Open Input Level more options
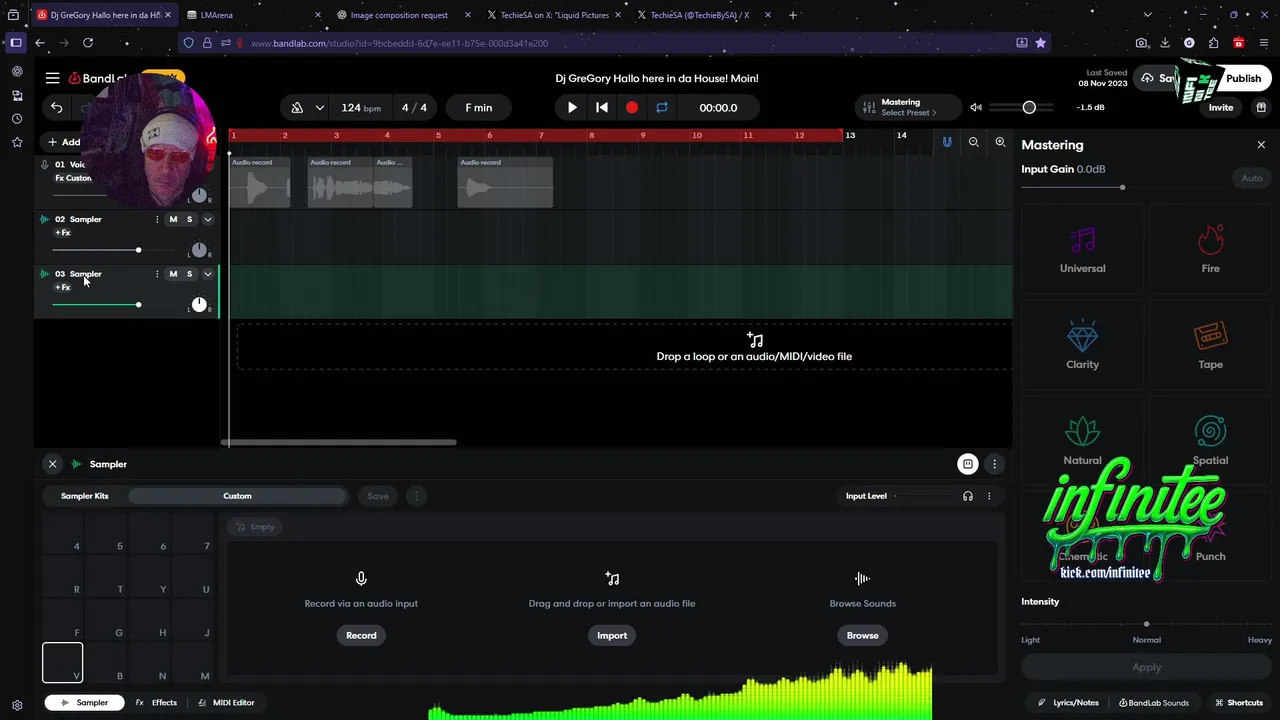The image size is (1280, 720). click(x=989, y=496)
